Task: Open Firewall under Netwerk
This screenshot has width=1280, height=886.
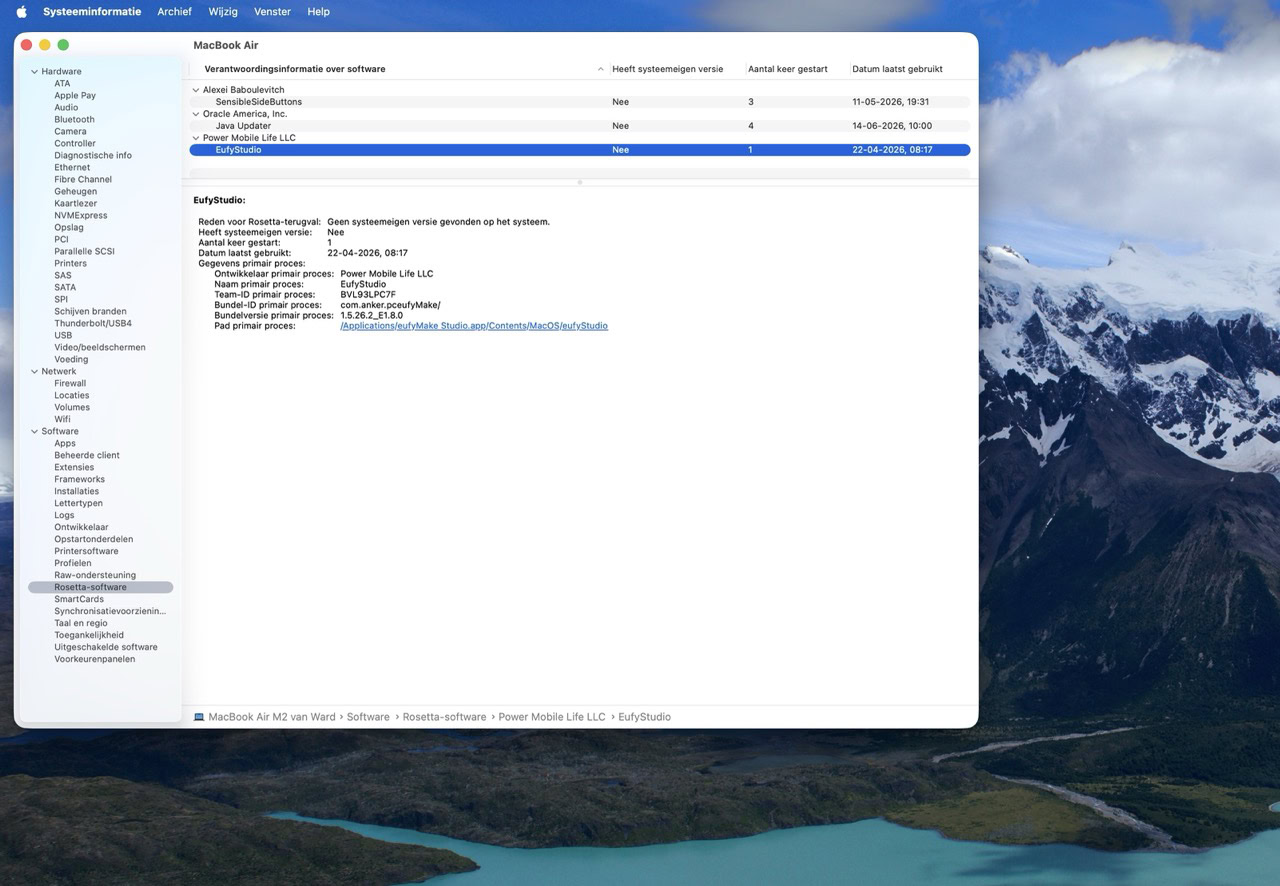Action: click(x=70, y=384)
